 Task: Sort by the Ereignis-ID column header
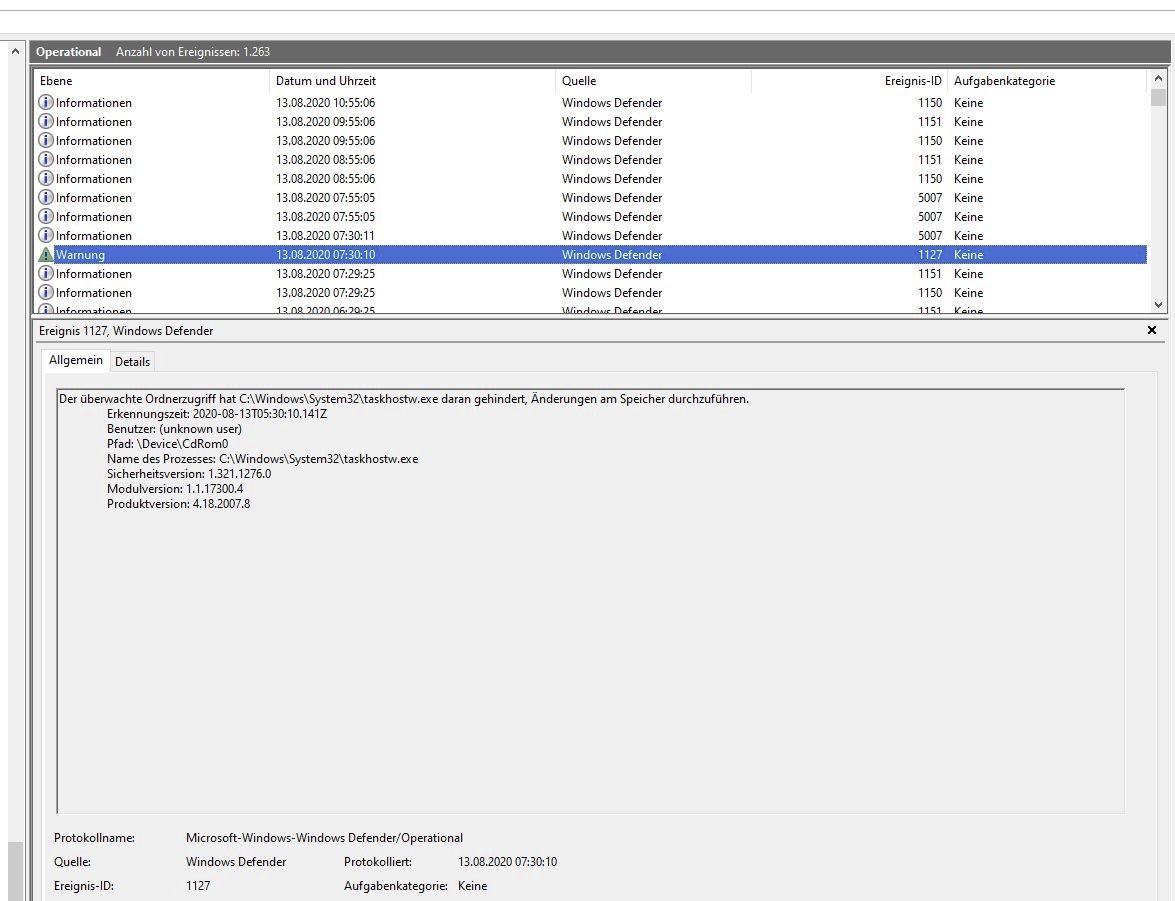(849, 81)
